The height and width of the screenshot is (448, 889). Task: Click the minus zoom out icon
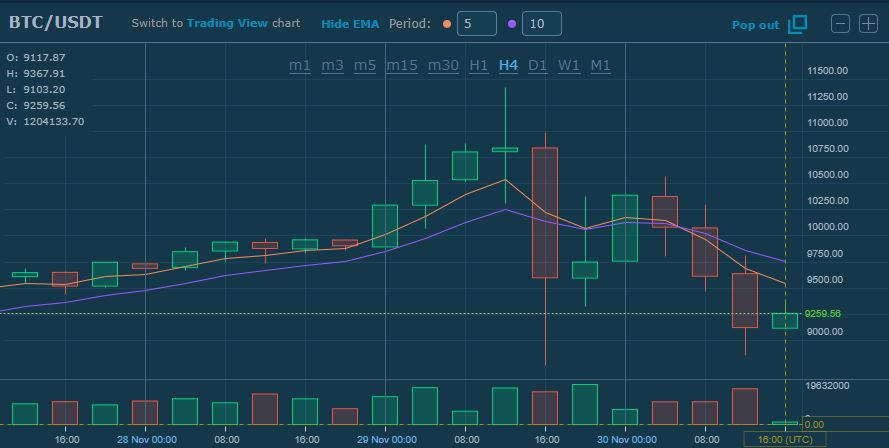coord(842,24)
